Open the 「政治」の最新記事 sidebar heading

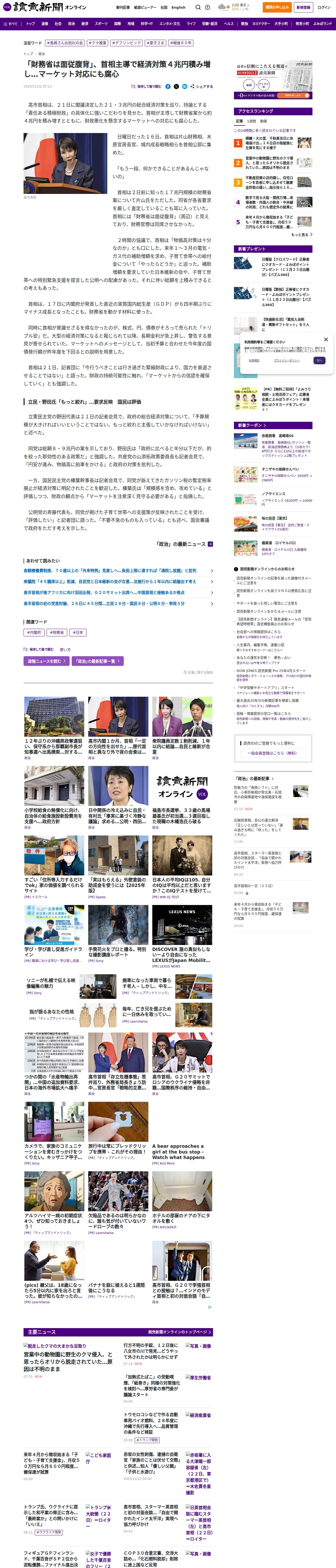coord(254,779)
